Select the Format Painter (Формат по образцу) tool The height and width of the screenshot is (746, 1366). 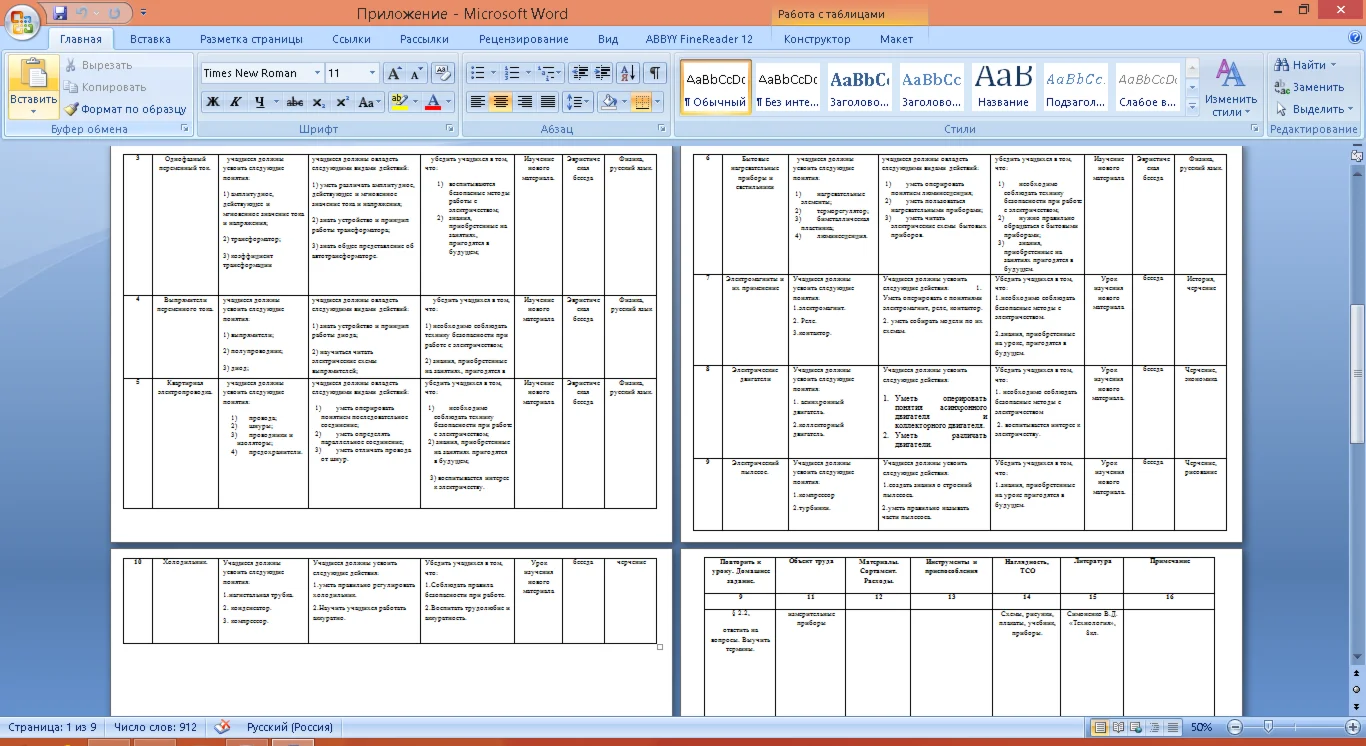pyautogui.click(x=125, y=109)
